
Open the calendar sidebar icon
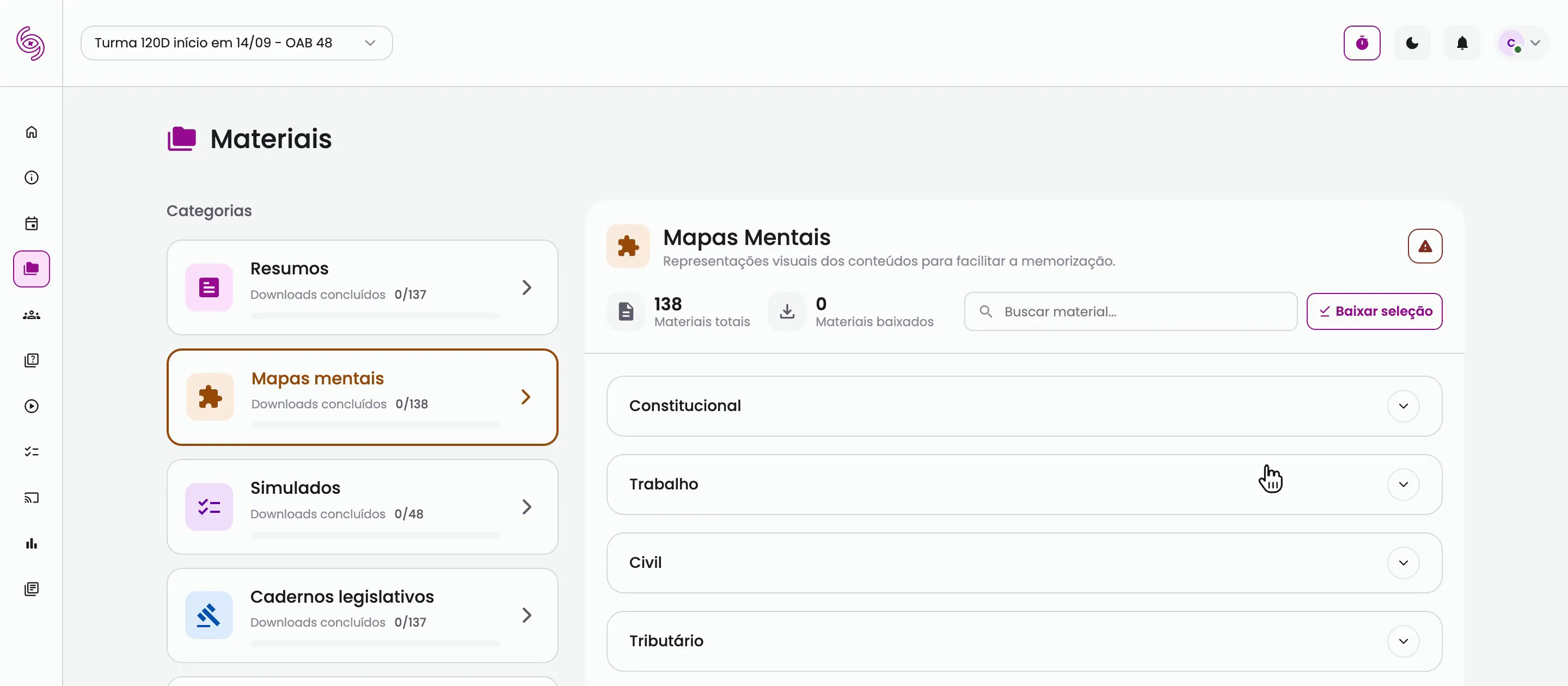[x=32, y=223]
